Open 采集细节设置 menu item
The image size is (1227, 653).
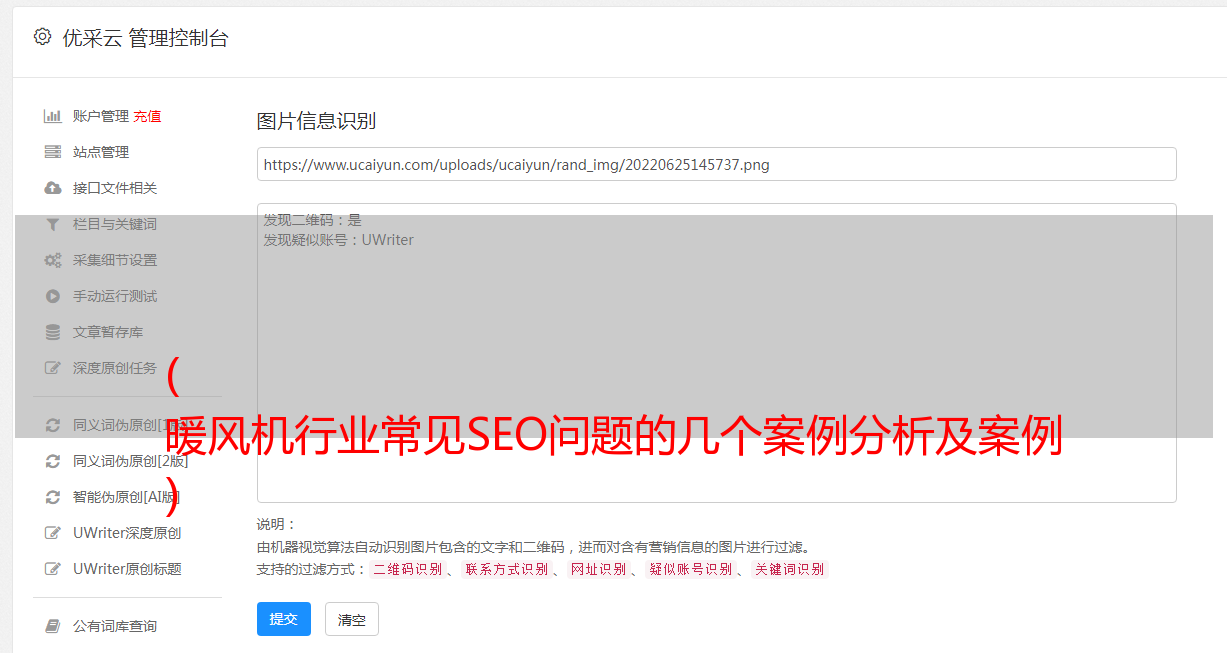click(x=115, y=260)
